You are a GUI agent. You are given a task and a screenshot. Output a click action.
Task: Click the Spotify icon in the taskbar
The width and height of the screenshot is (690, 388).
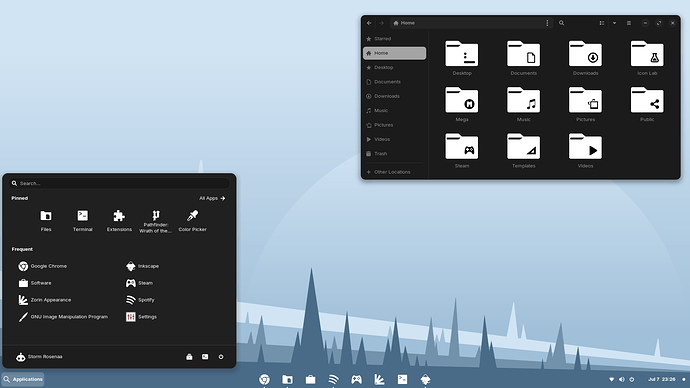(x=334, y=379)
